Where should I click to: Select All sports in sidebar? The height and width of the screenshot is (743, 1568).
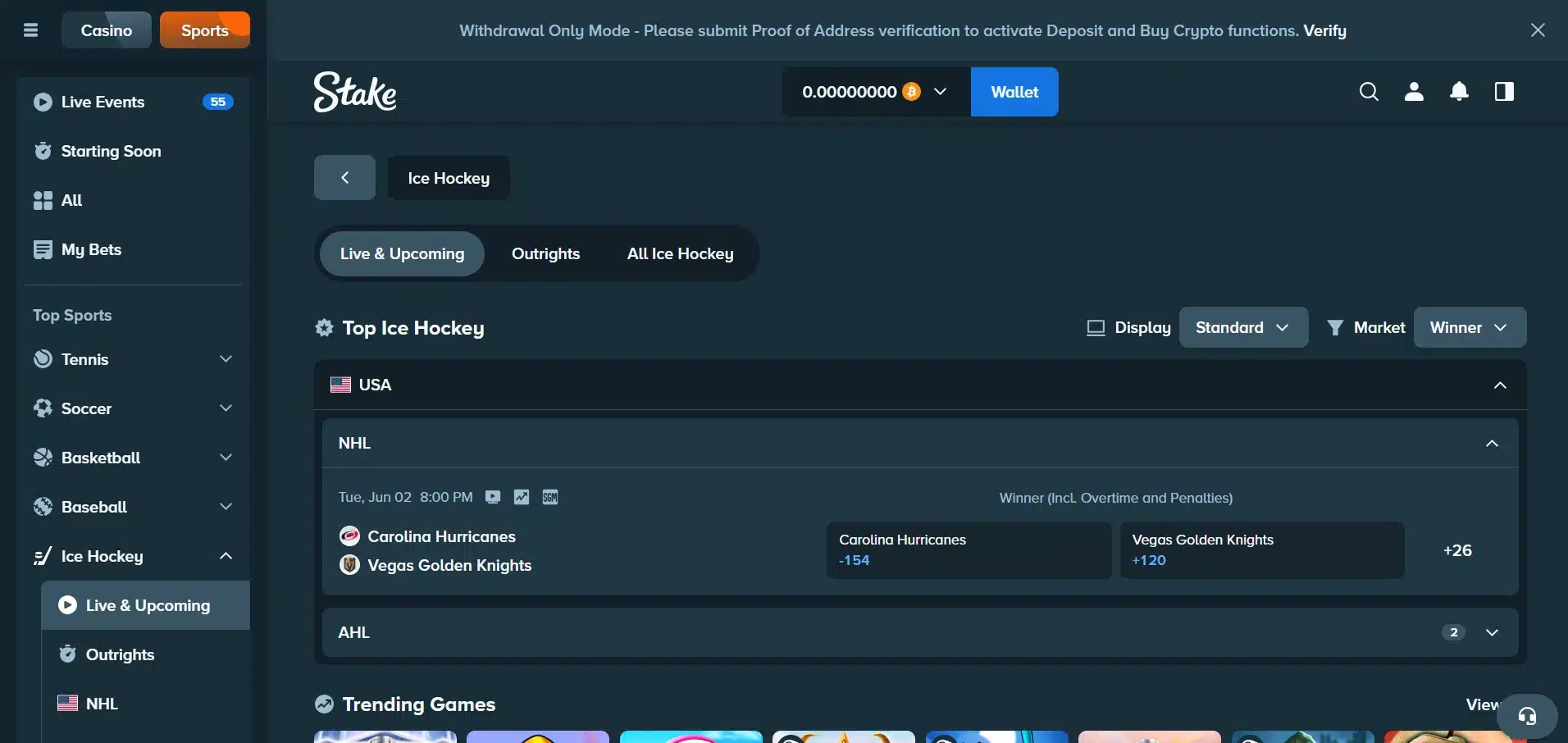[x=134, y=200]
